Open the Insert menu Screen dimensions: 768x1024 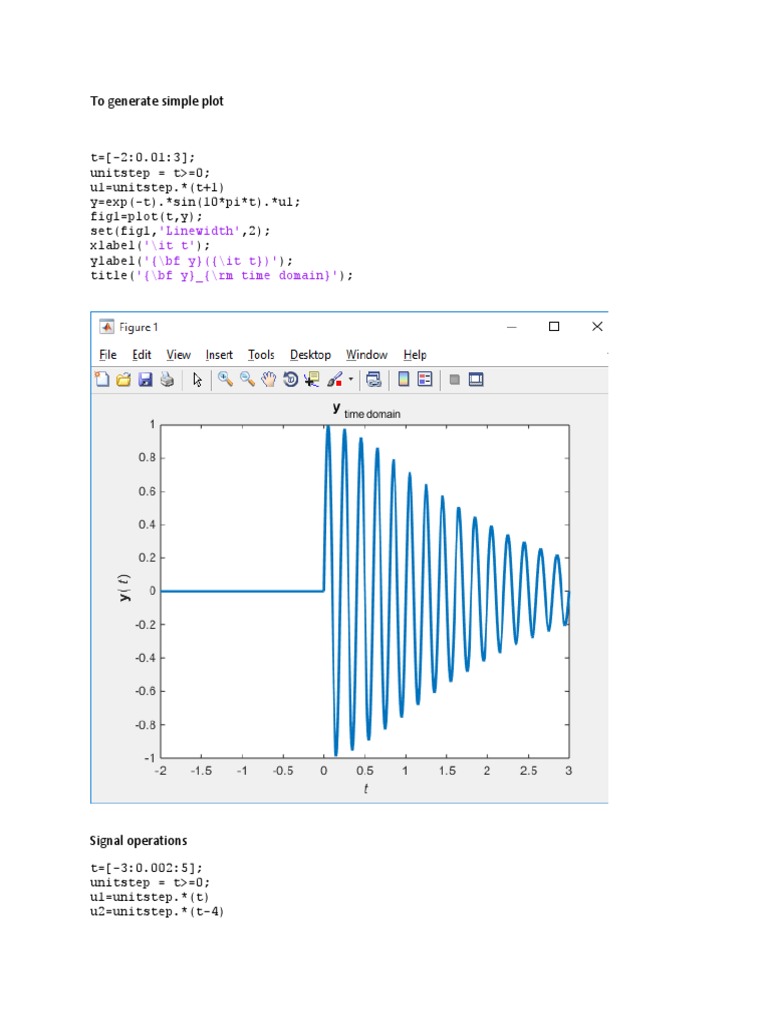[x=219, y=355]
